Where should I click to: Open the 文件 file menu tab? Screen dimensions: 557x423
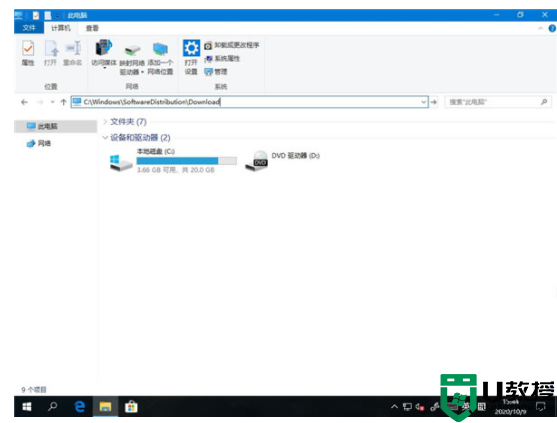(x=29, y=28)
